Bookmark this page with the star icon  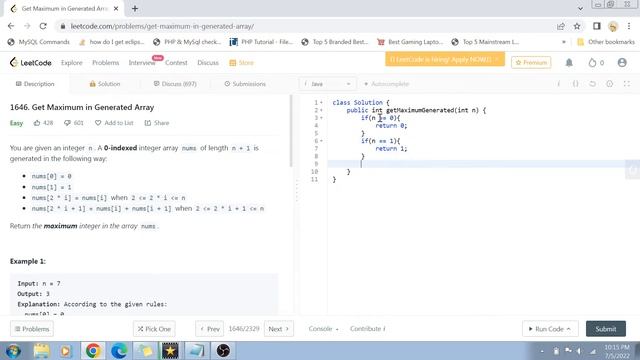(x=577, y=26)
